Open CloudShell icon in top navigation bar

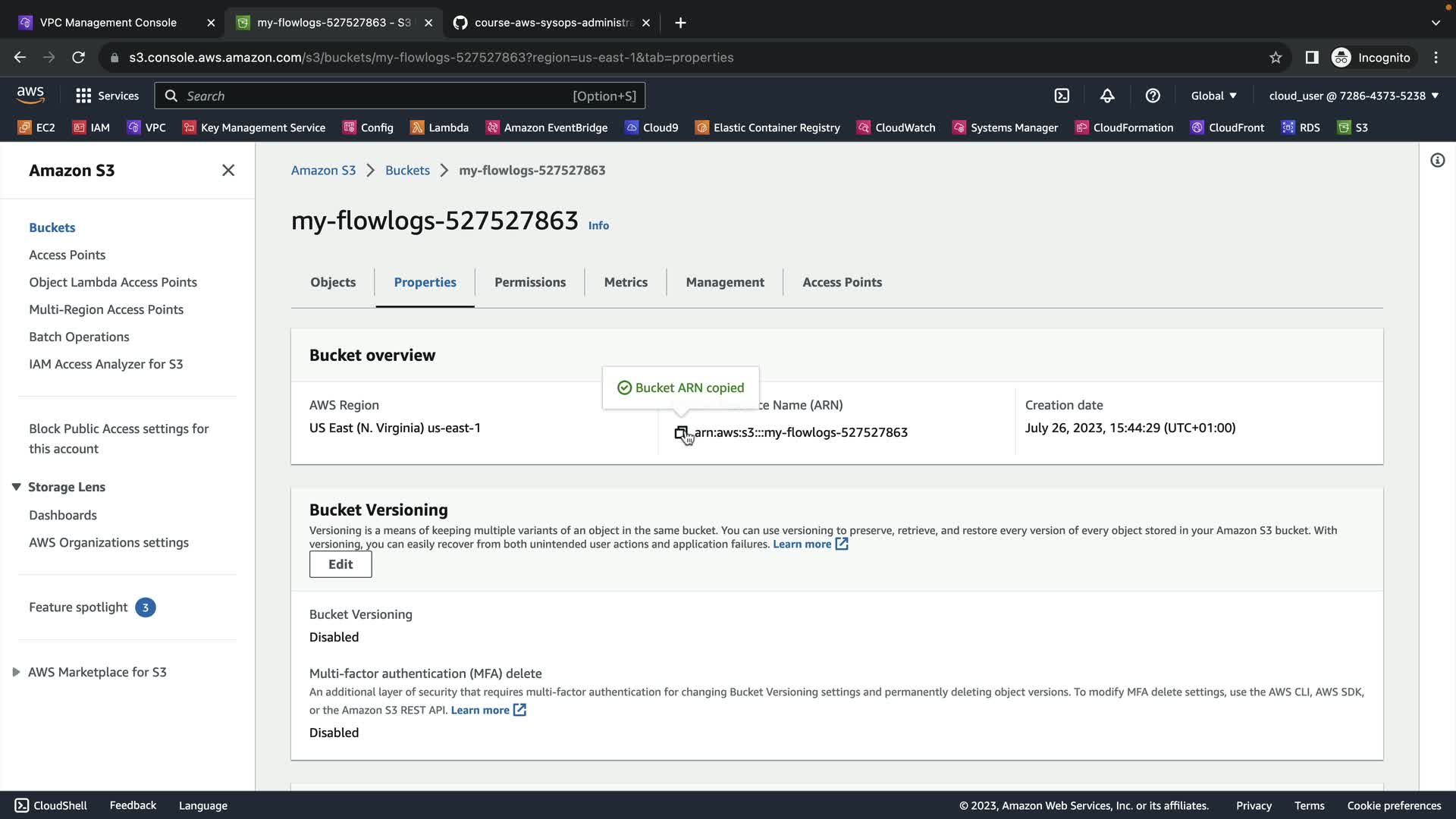click(1062, 96)
